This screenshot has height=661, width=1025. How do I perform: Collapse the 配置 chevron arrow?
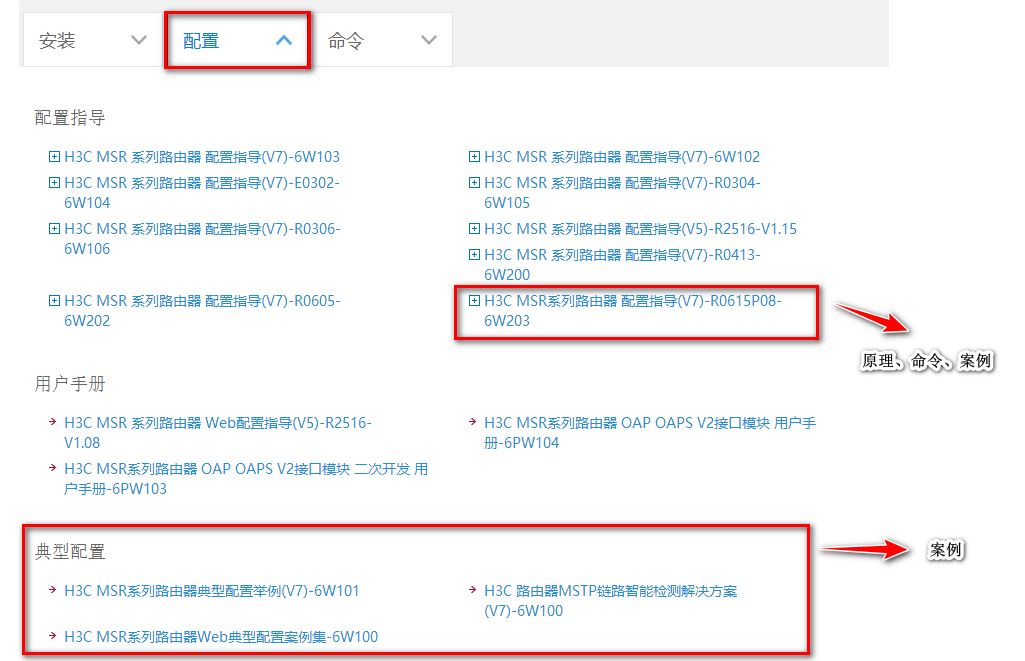coord(284,40)
